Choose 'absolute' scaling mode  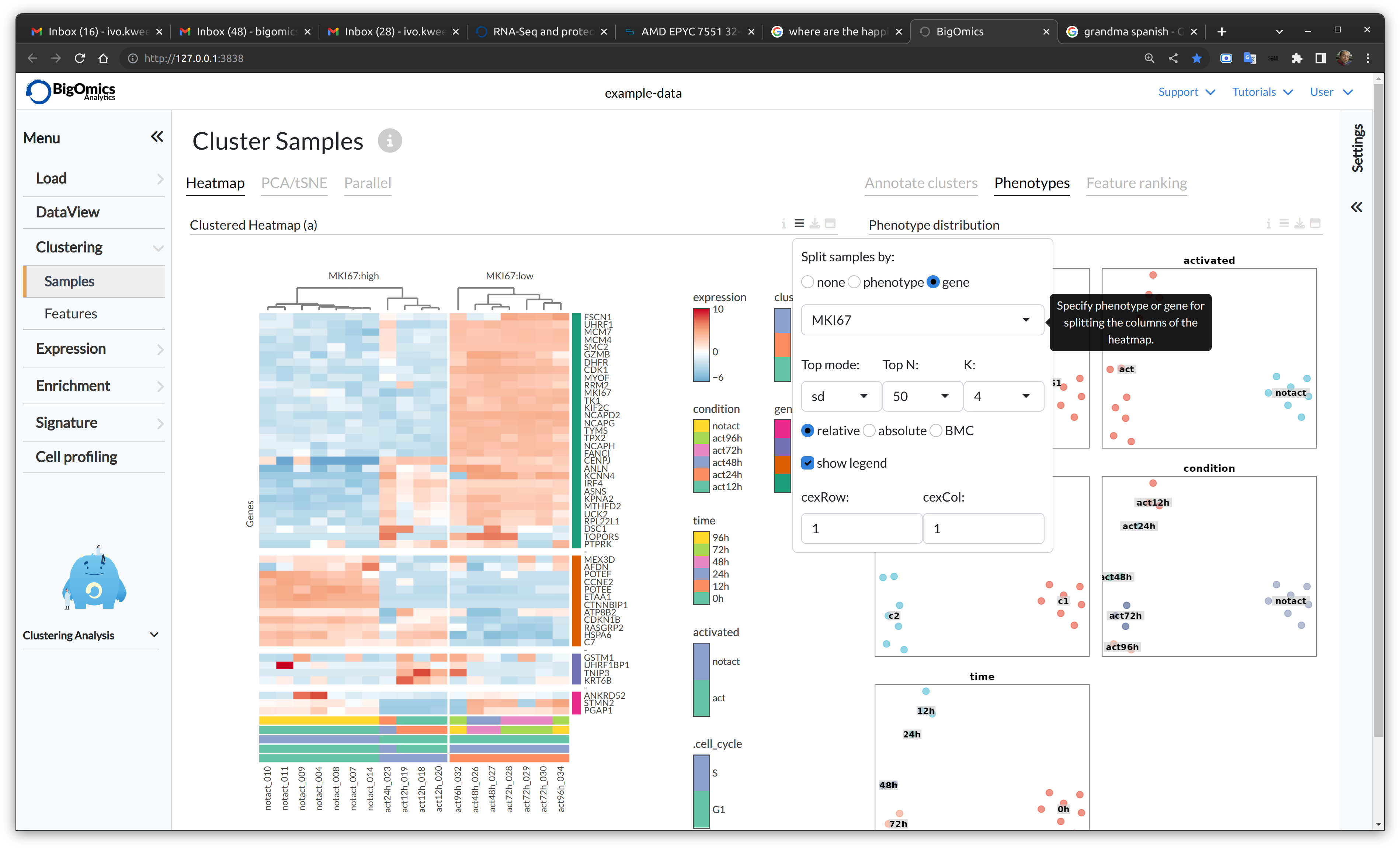click(869, 430)
